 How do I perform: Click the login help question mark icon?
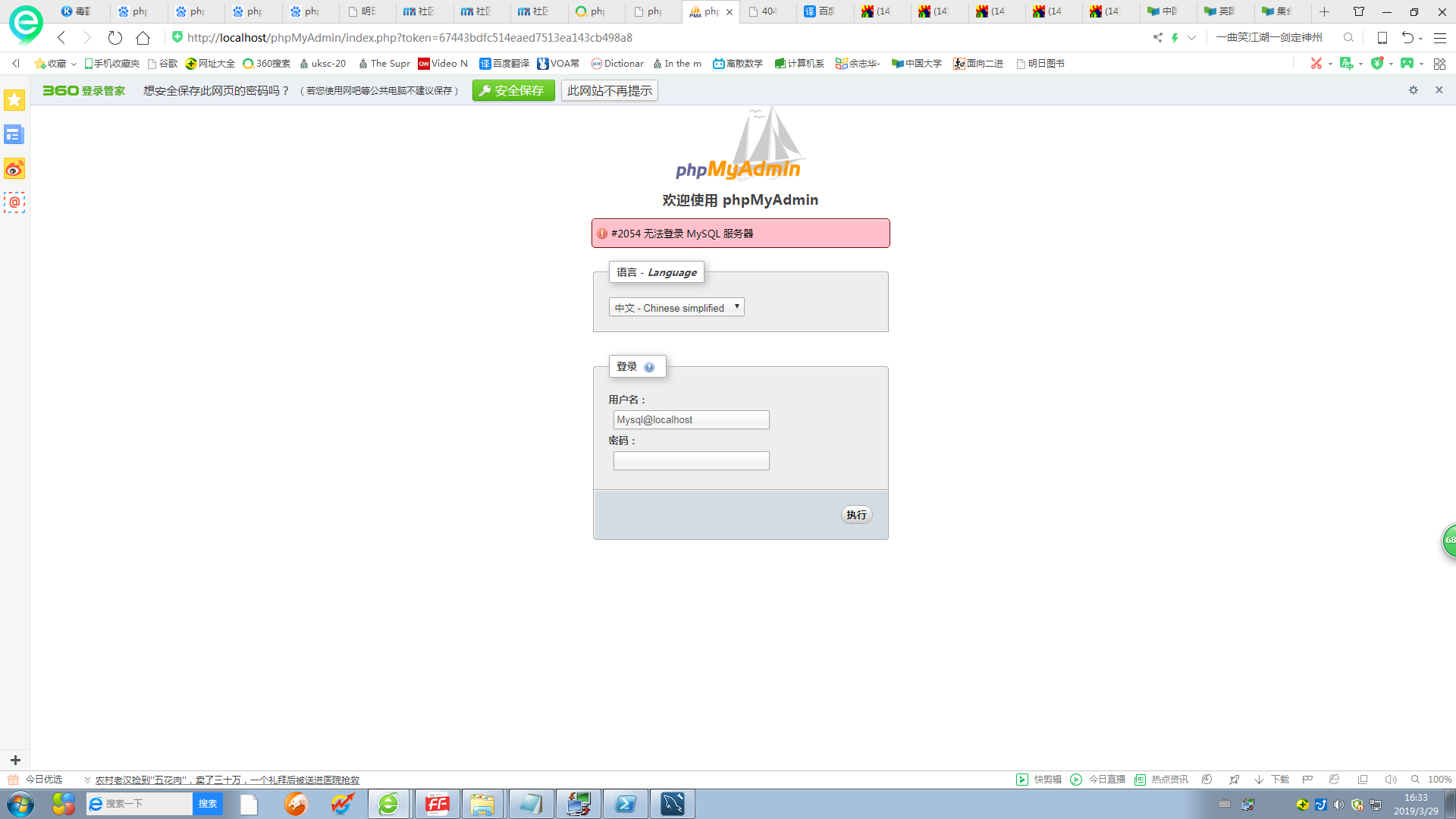649,367
